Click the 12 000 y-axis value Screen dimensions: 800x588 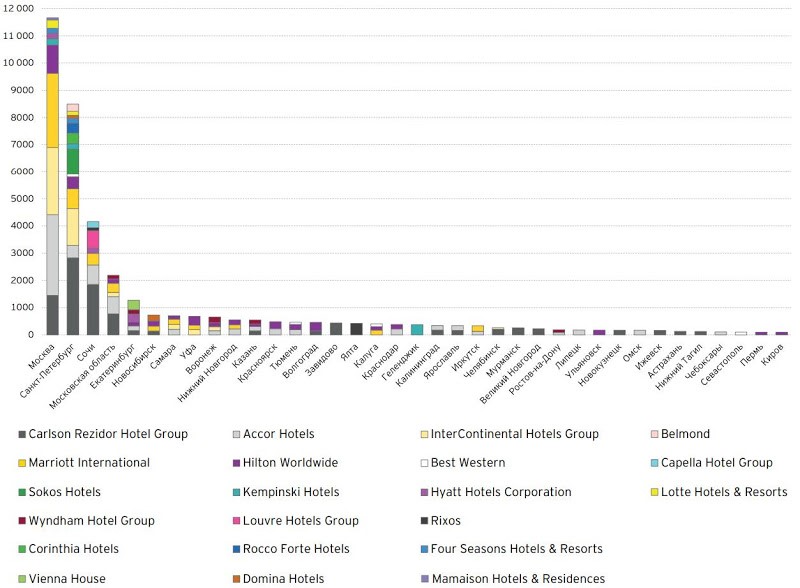(x=18, y=9)
